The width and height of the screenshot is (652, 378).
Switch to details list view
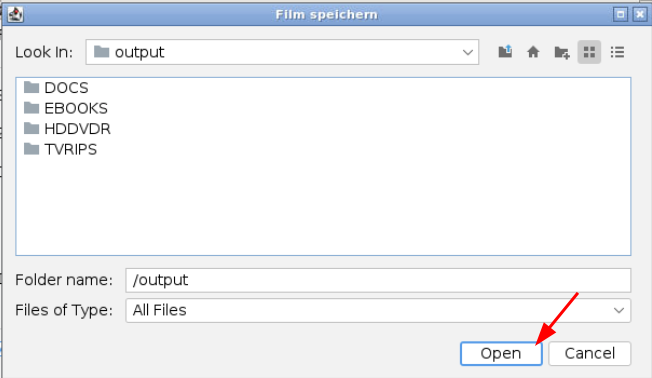click(617, 52)
